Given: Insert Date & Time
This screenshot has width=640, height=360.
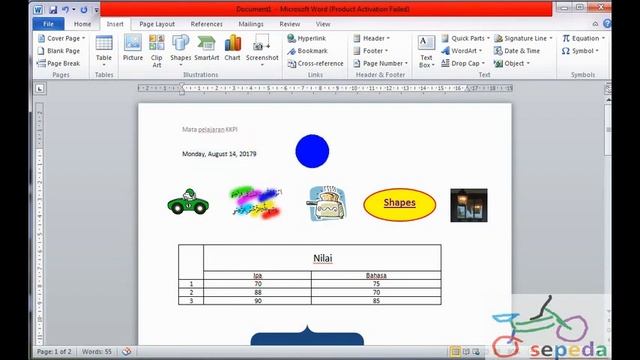Looking at the screenshot, I should pyautogui.click(x=517, y=51).
